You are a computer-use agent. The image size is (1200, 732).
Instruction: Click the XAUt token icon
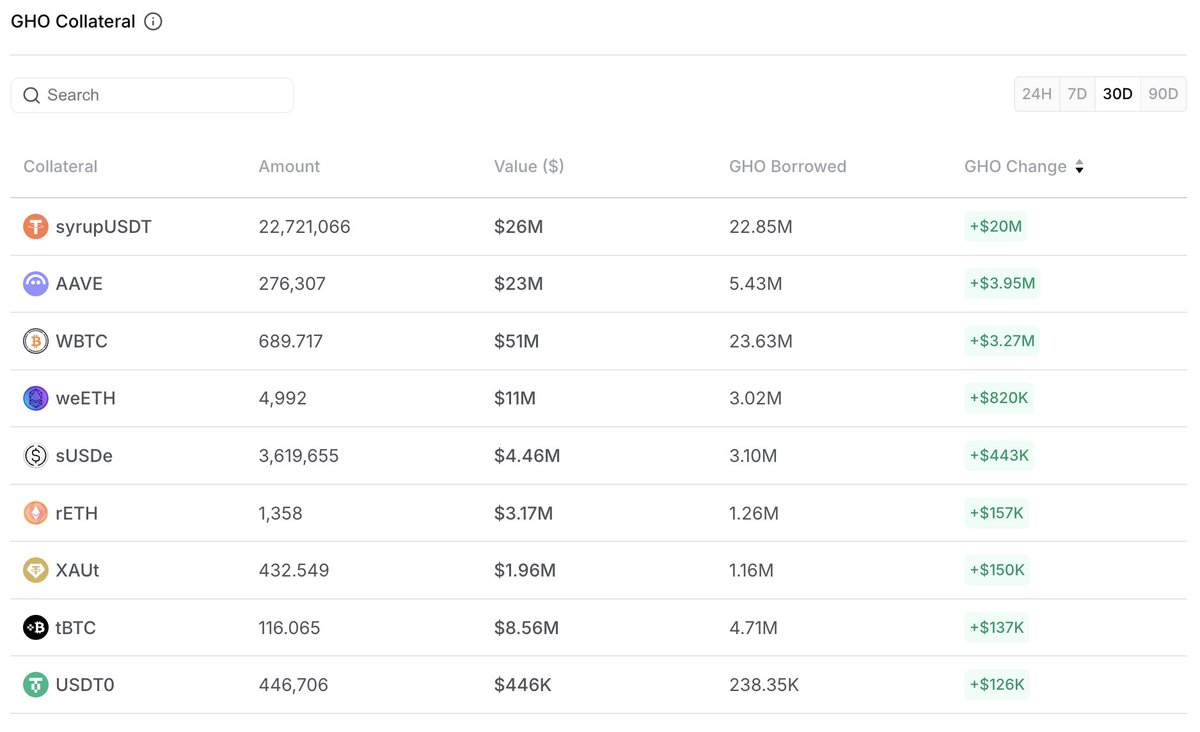[36, 570]
